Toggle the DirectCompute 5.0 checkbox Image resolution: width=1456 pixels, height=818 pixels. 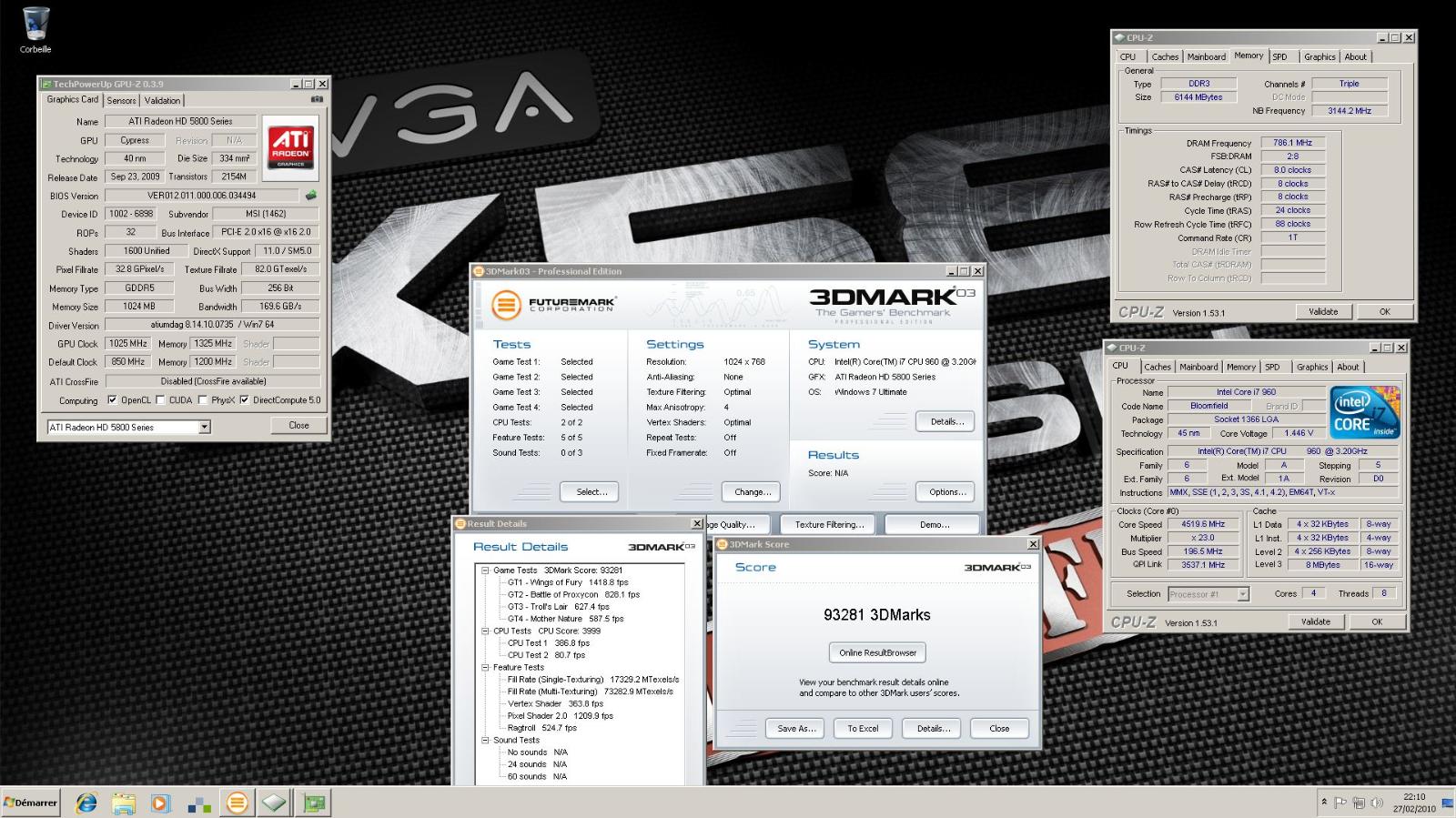[244, 399]
